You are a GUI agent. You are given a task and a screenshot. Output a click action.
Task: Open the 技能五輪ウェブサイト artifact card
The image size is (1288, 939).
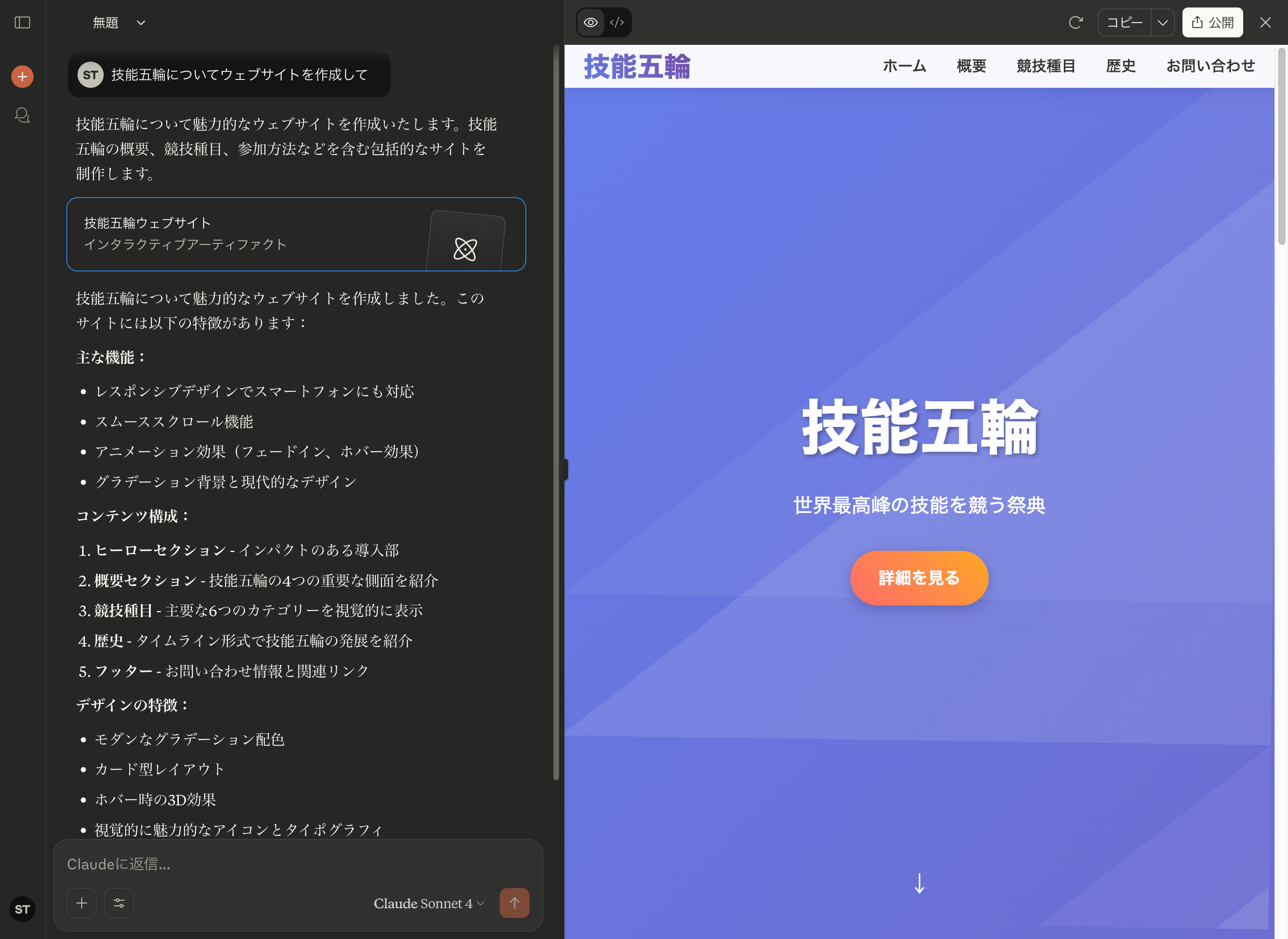[x=296, y=234]
